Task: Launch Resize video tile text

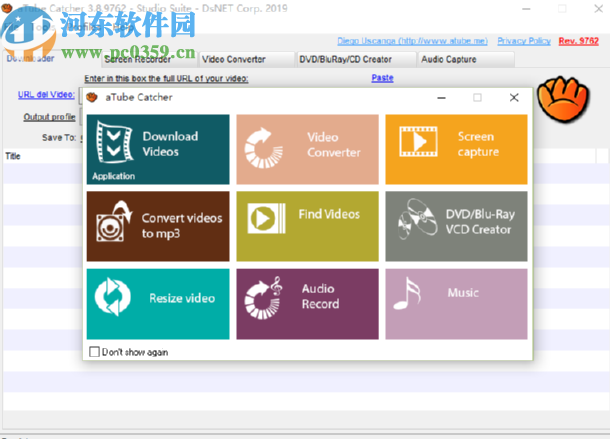Action: (x=182, y=298)
